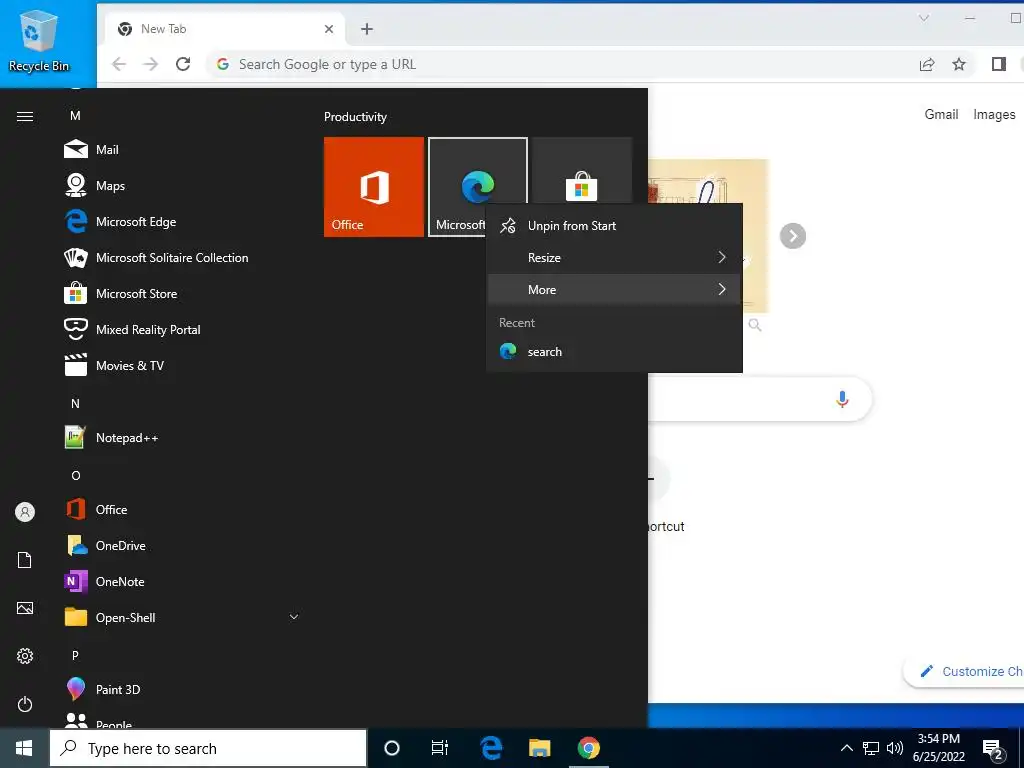The width and height of the screenshot is (1024, 768).
Task: Bookmark this tab with the star icon
Action: [x=959, y=64]
